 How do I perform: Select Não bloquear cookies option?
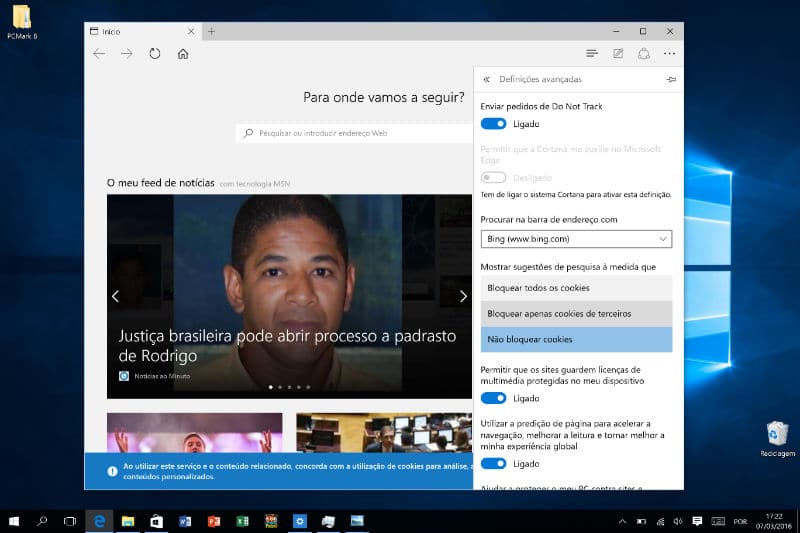coord(576,339)
